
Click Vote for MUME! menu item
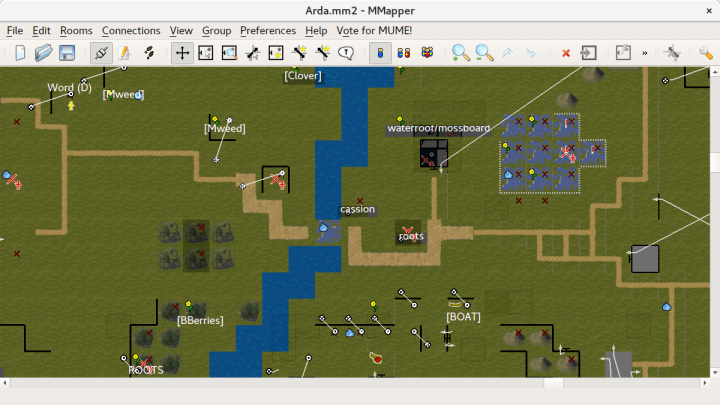coord(374,31)
